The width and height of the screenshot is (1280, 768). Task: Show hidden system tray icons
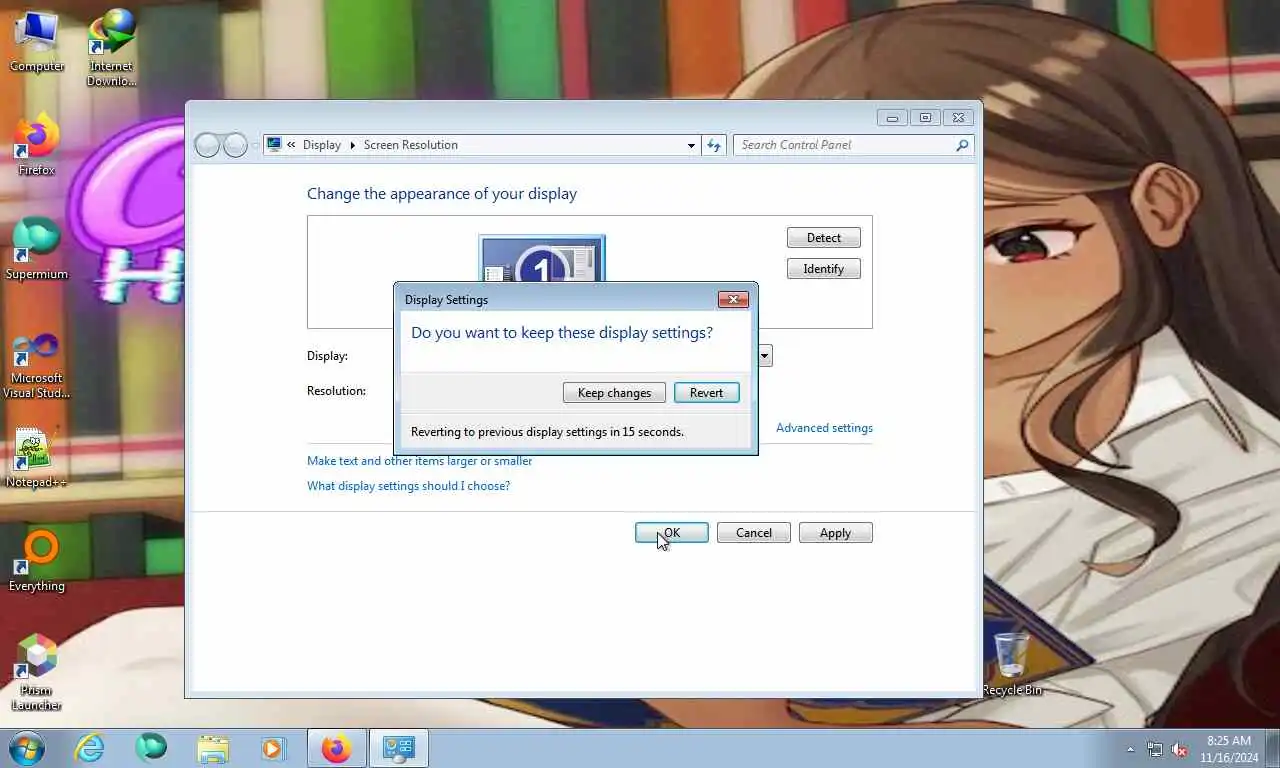1130,749
